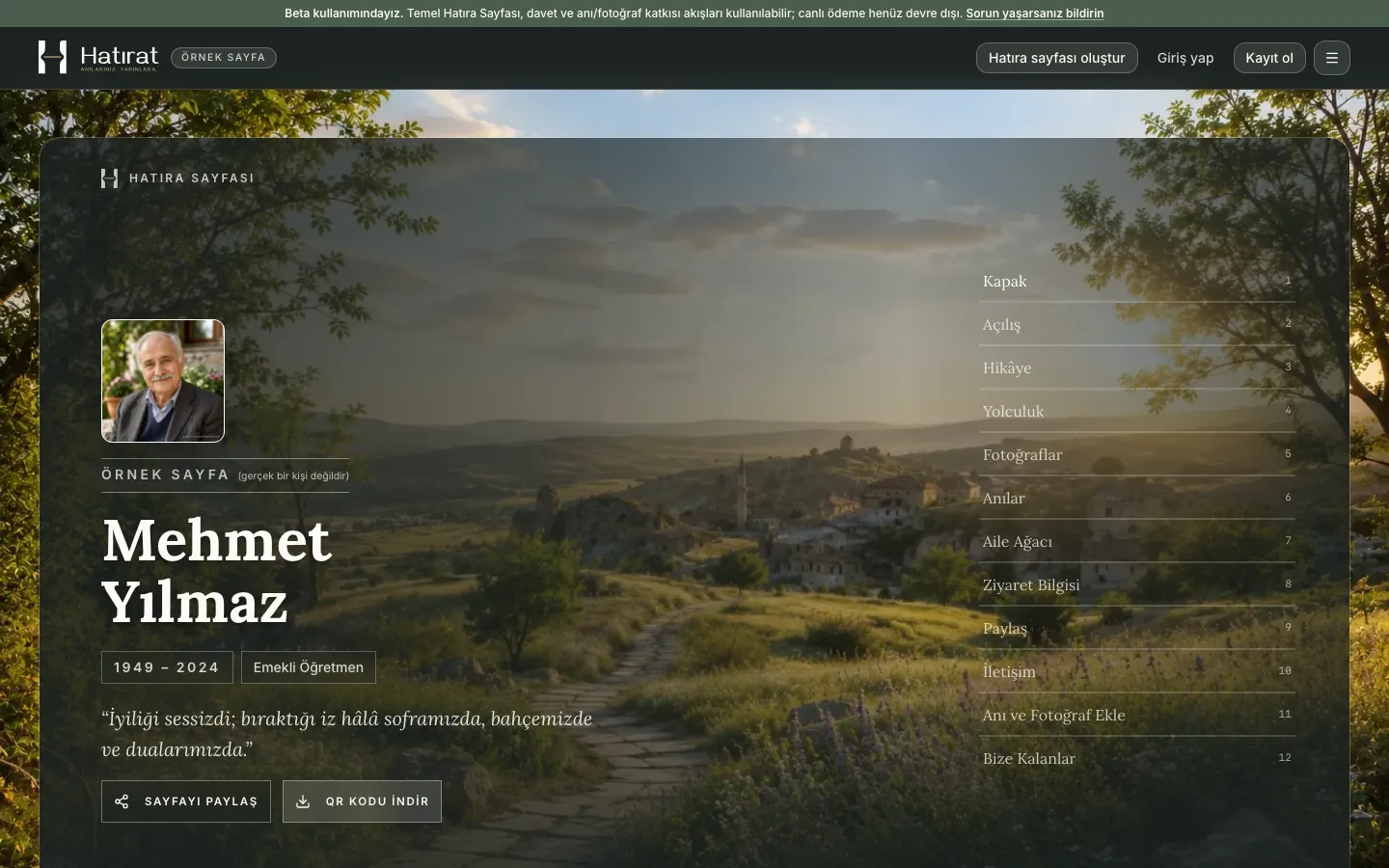The image size is (1389, 868).
Task: Open the hamburger menu icon
Action: [1331, 58]
